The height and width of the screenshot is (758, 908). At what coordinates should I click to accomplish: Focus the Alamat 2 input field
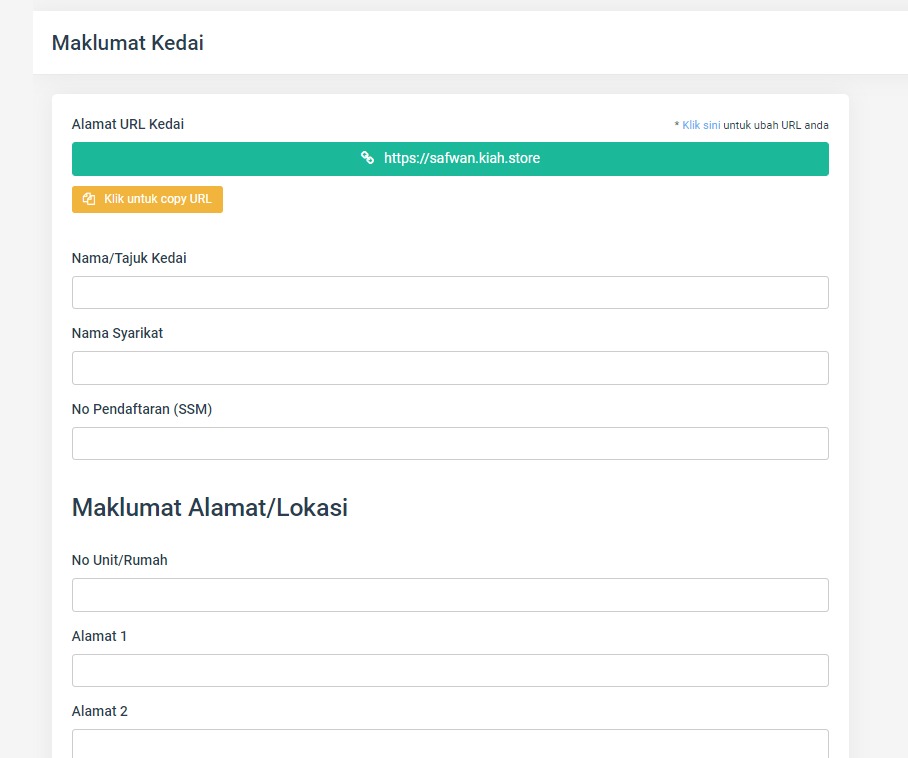point(450,744)
